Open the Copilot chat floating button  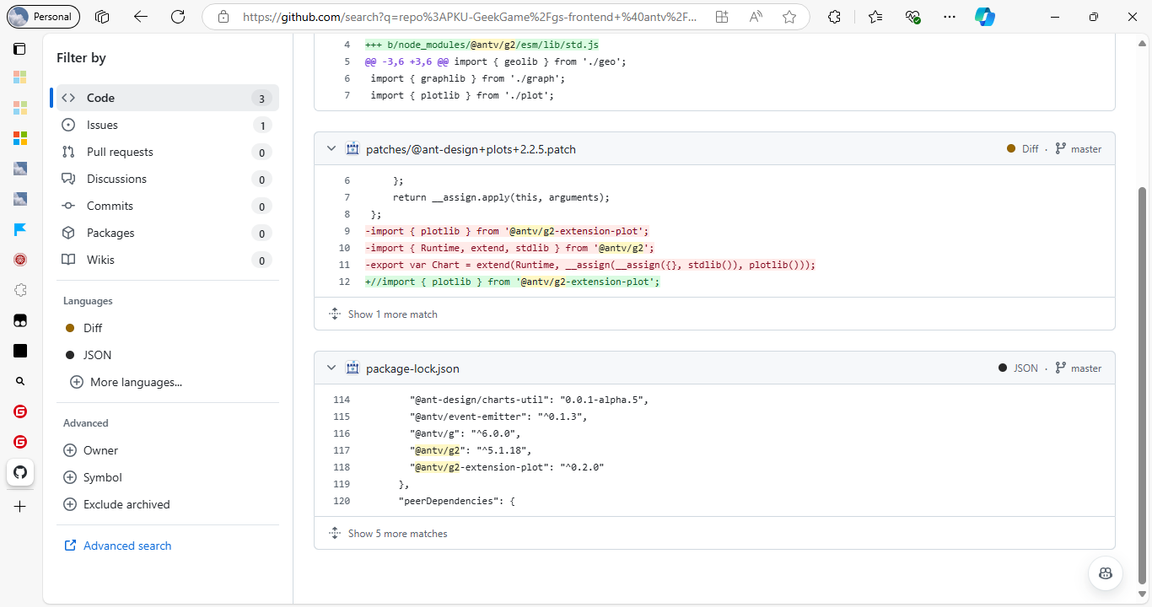click(1105, 573)
